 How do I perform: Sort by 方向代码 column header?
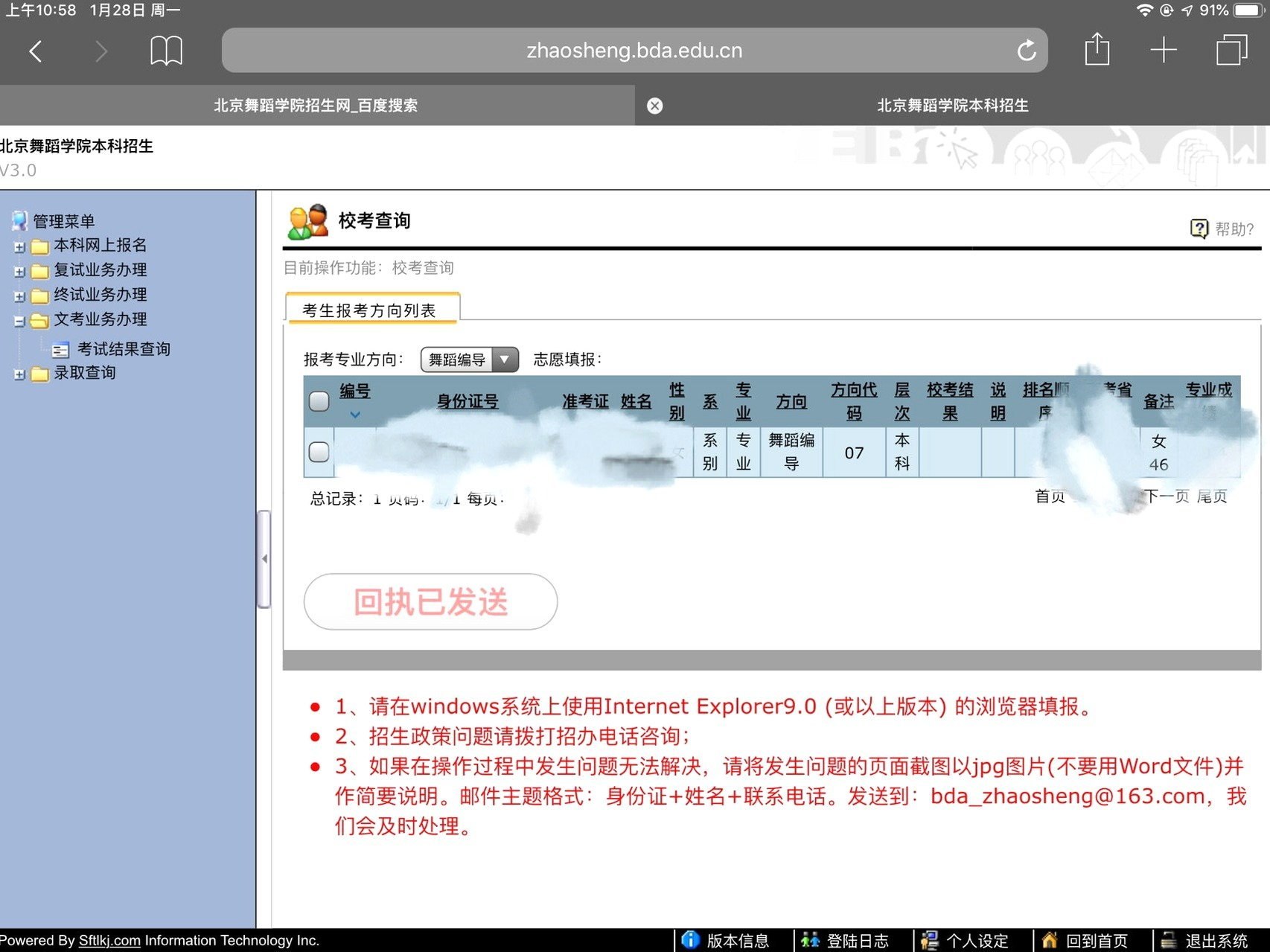pyautogui.click(x=854, y=400)
